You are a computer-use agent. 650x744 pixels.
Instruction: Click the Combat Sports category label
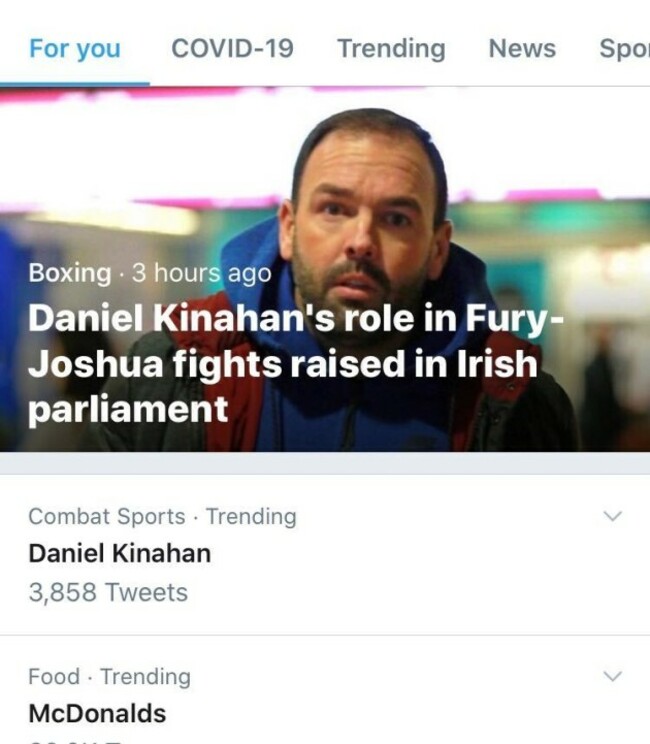[106, 516]
